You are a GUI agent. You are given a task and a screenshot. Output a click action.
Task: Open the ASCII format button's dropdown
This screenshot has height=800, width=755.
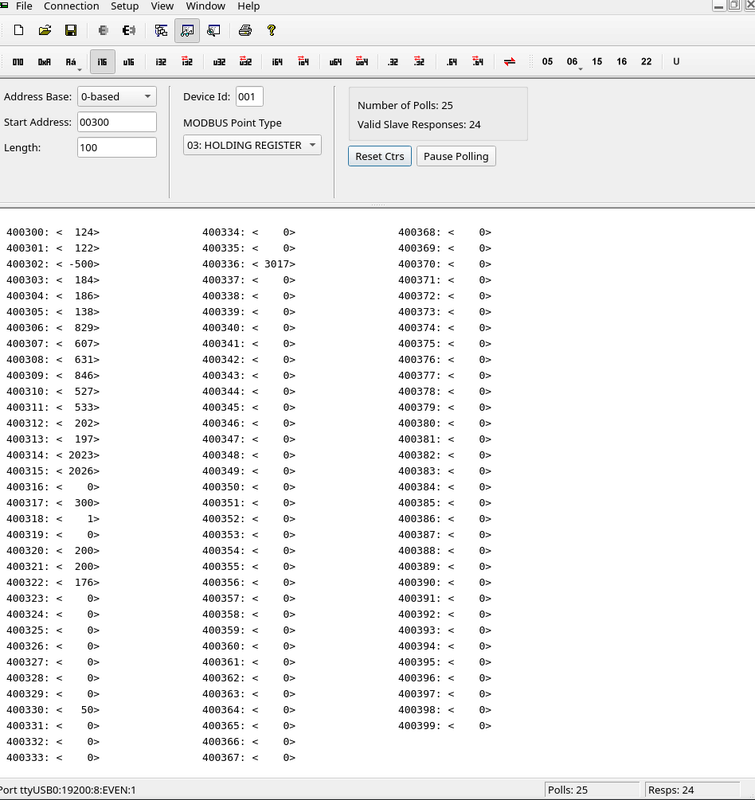click(x=80, y=69)
